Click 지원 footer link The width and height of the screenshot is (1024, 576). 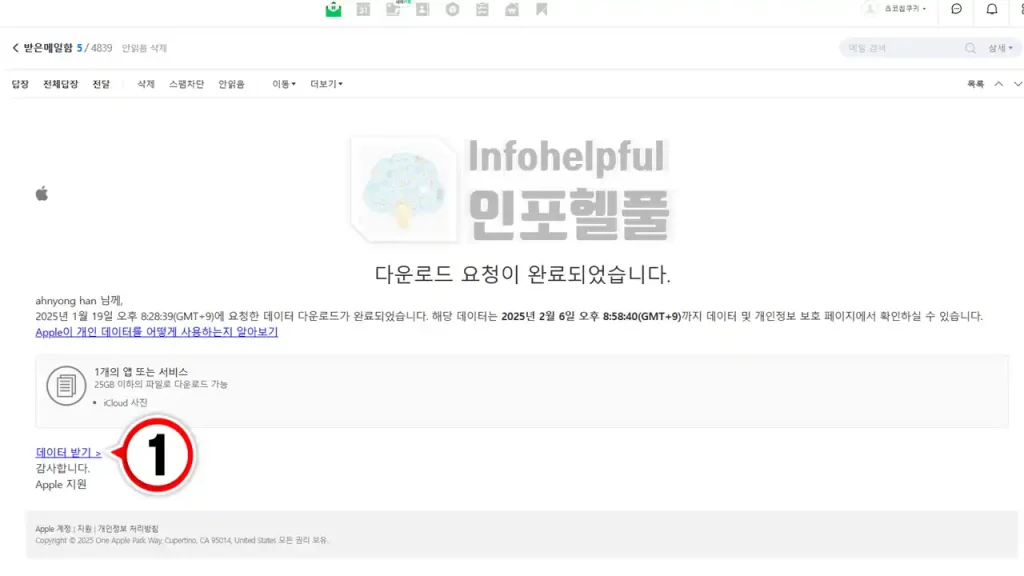tap(85, 529)
